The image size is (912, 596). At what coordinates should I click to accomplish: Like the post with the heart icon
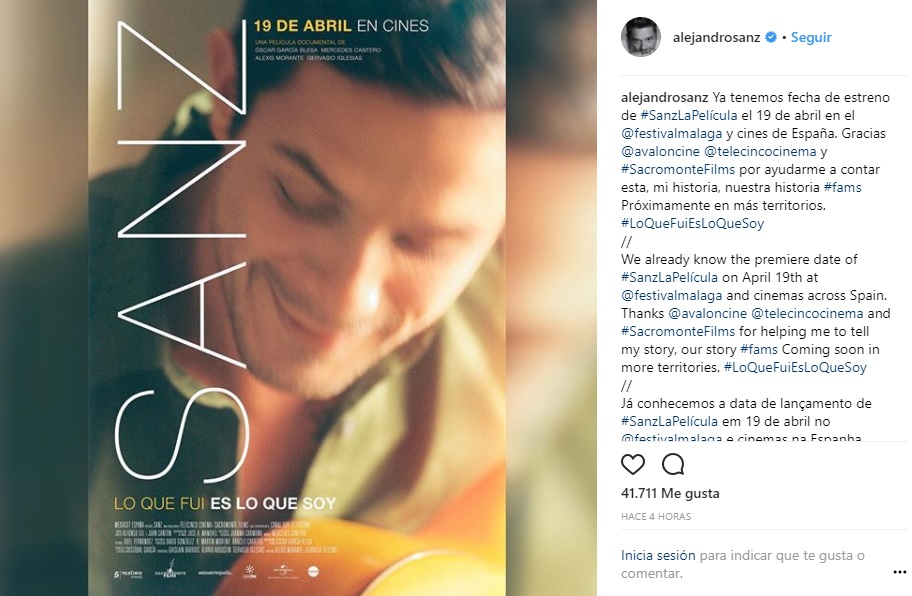tap(633, 465)
